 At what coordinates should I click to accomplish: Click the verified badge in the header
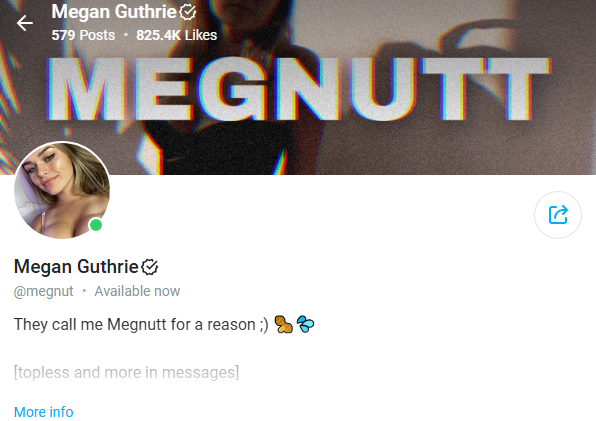(x=187, y=12)
